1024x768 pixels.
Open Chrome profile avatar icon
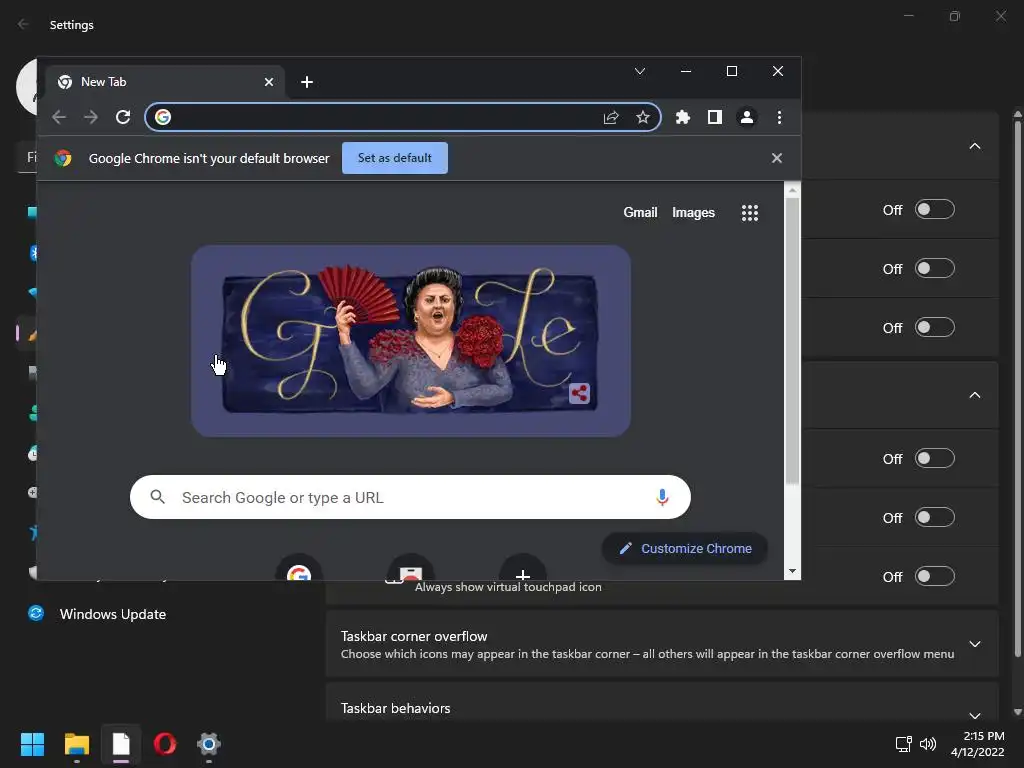click(x=746, y=118)
